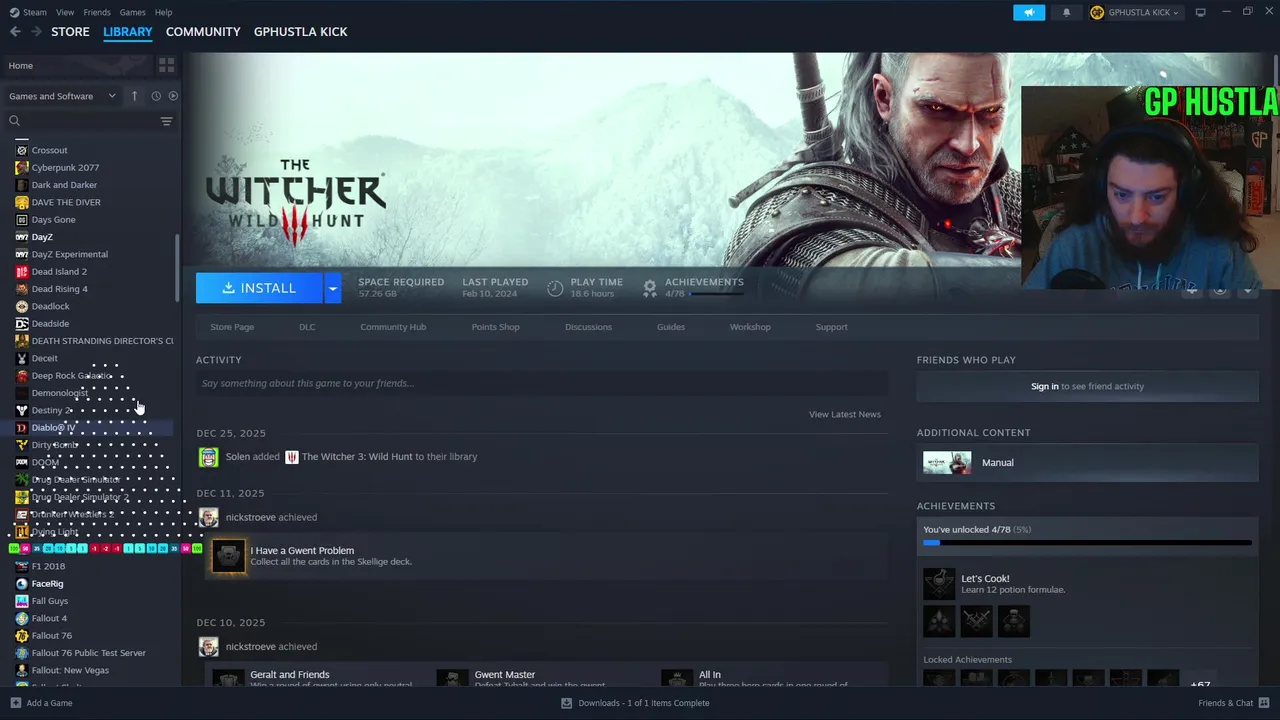Visit the Community Hub link
The width and height of the screenshot is (1280, 720).
pos(393,327)
